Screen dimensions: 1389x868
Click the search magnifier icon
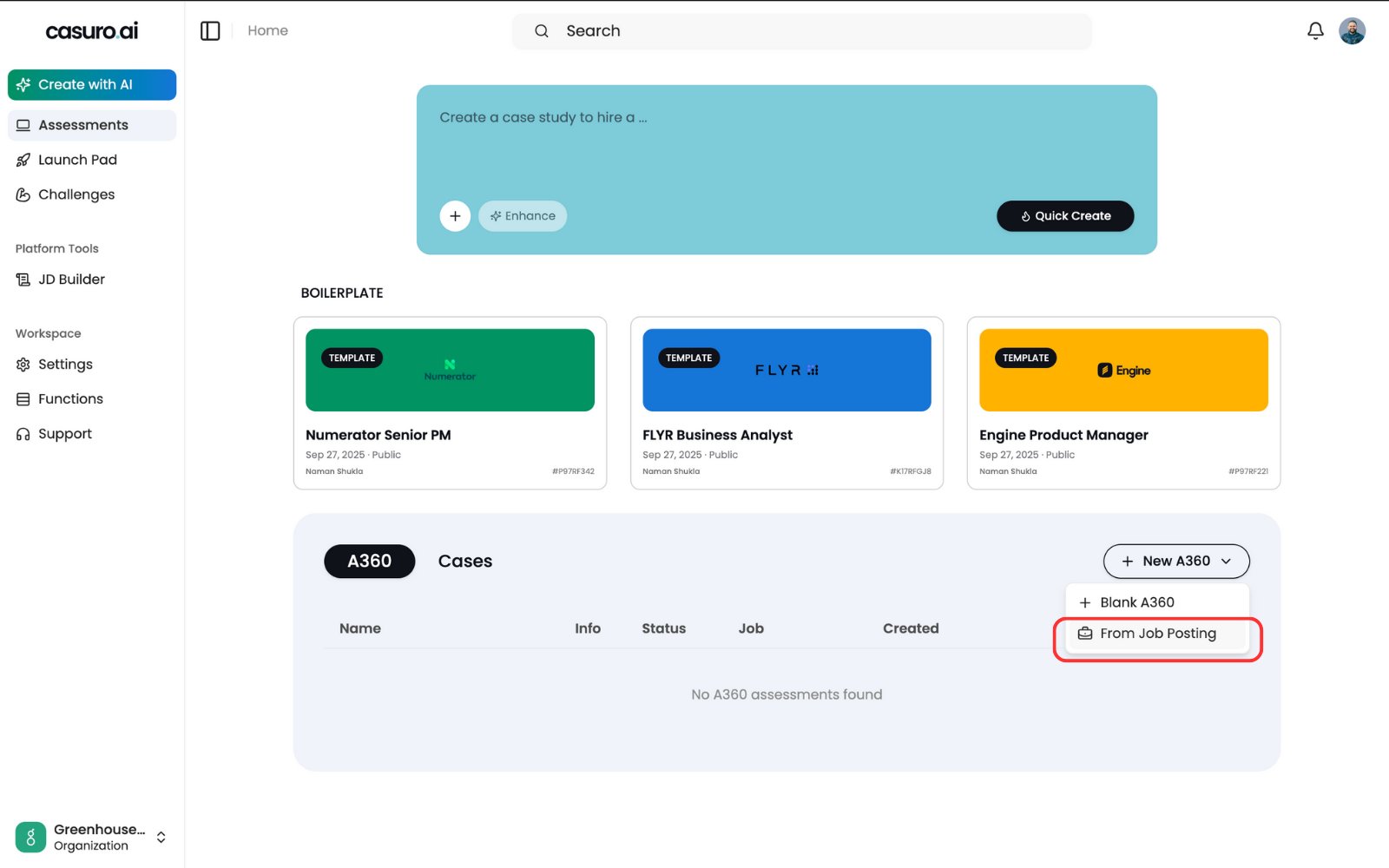(x=541, y=31)
